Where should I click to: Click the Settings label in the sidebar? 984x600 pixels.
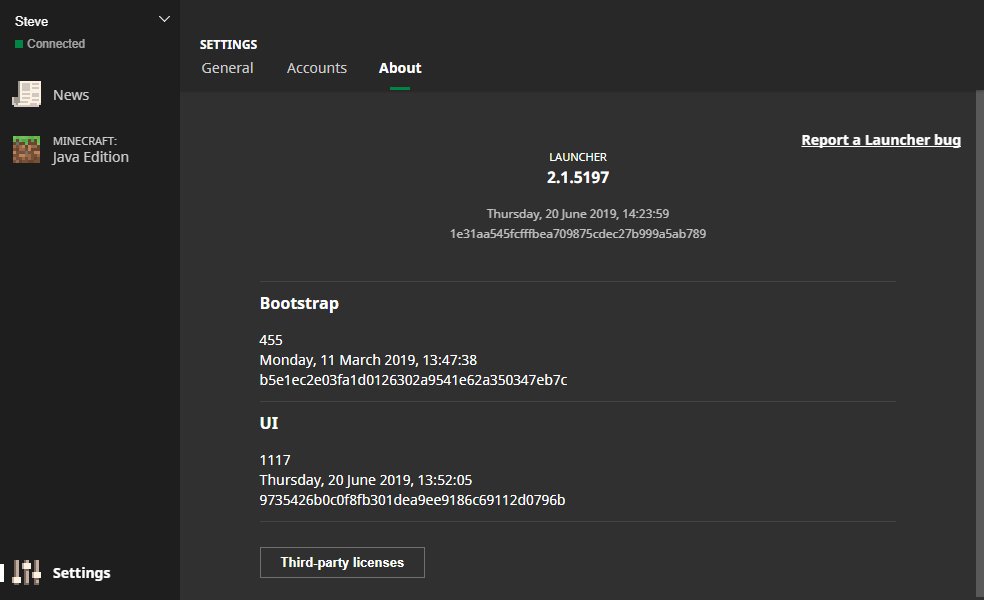tap(81, 573)
